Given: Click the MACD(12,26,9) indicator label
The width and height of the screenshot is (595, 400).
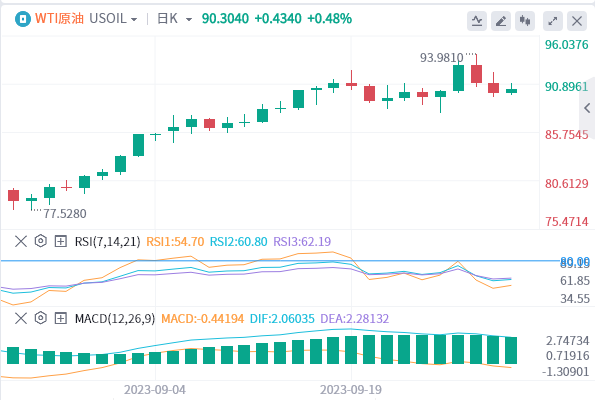Looking at the screenshot, I should [x=115, y=318].
